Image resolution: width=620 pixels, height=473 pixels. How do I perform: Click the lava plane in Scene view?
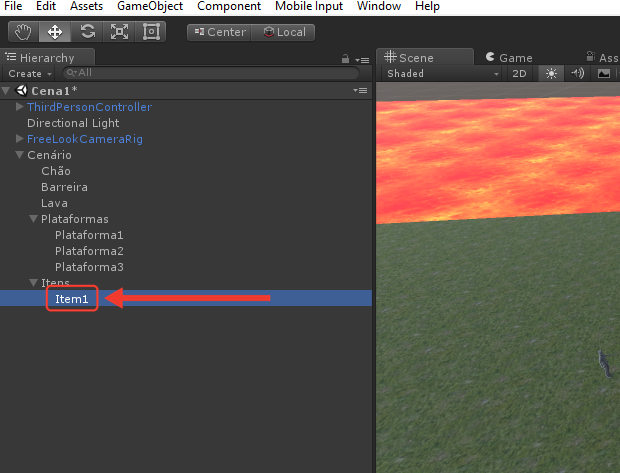498,158
